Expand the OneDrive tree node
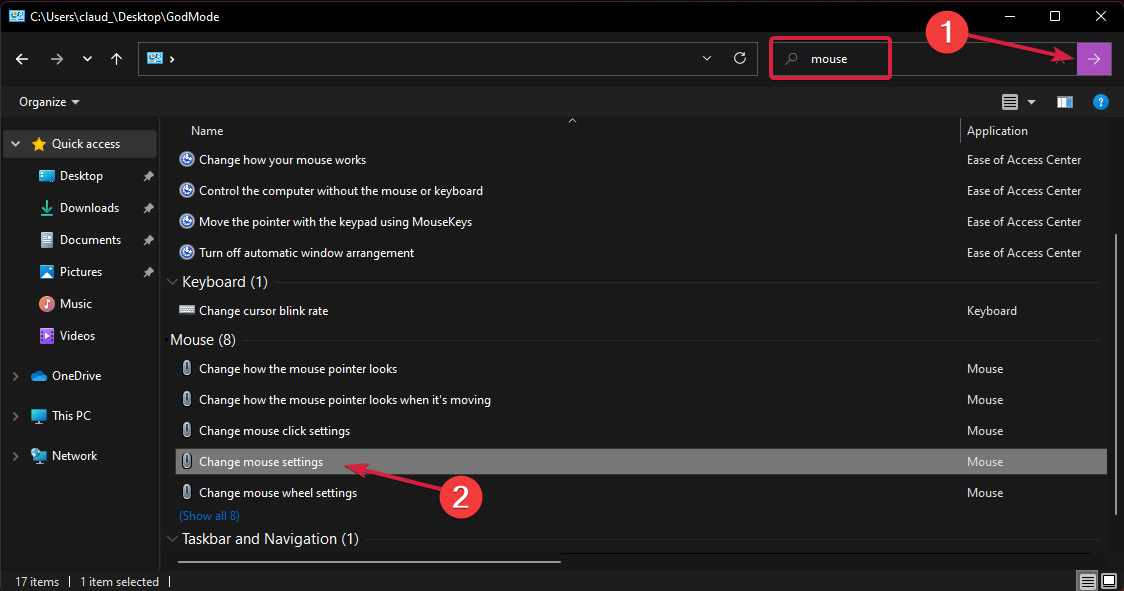Screen dimensions: 1124x591 point(16,376)
